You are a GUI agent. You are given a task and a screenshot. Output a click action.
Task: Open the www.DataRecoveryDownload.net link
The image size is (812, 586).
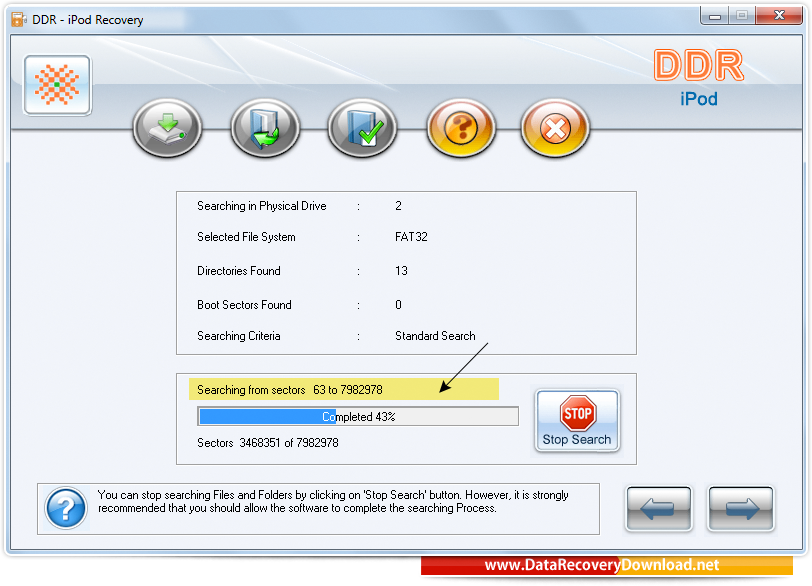point(602,565)
